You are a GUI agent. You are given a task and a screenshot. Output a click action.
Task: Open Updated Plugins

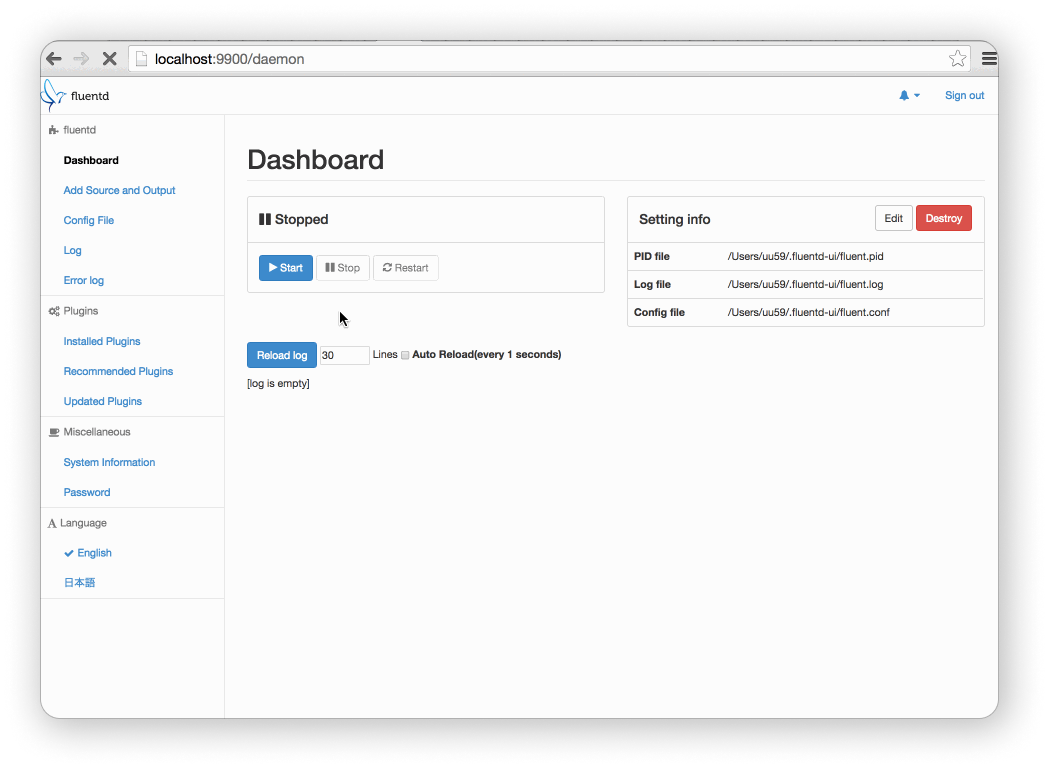102,402
